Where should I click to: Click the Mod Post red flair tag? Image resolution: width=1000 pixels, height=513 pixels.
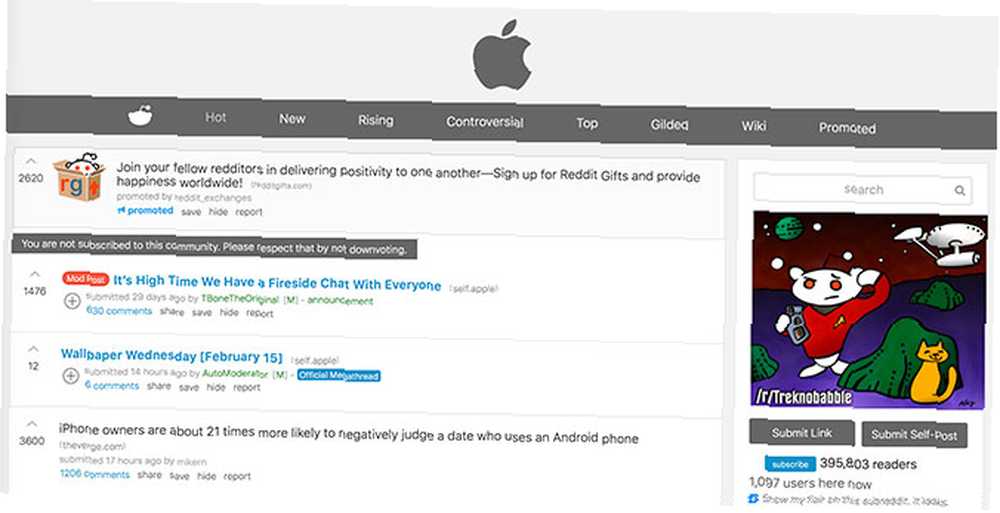tap(85, 279)
